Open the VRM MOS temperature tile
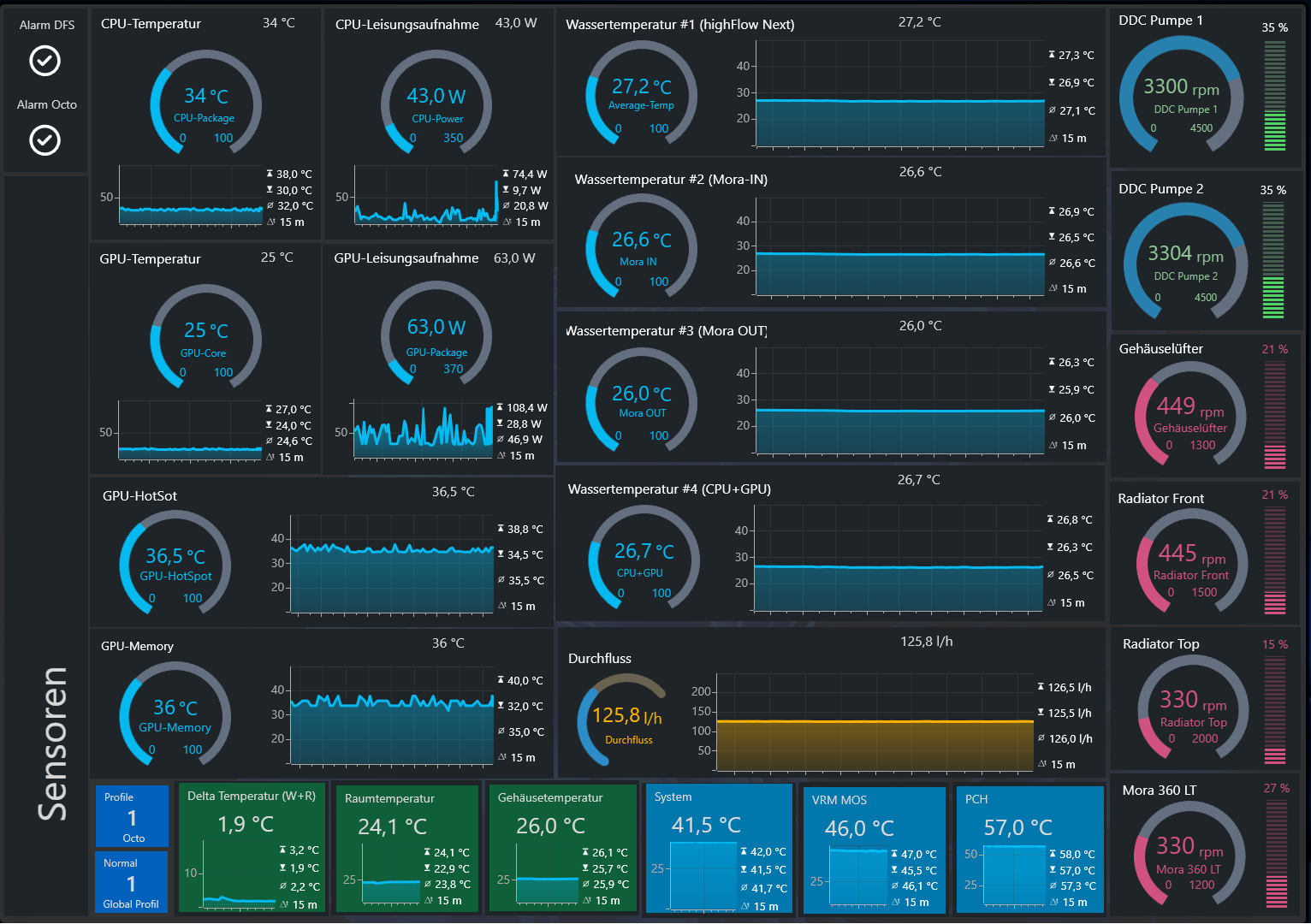1311x924 pixels. 875,850
